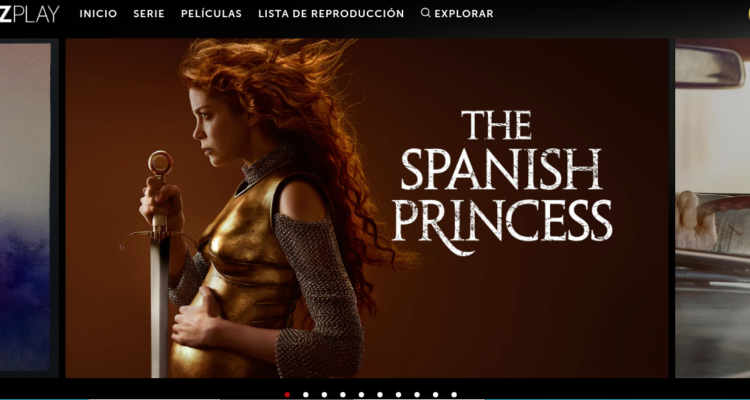Image resolution: width=750 pixels, height=400 pixels.
Task: Click the STARZPLAY logo
Action: (30, 14)
